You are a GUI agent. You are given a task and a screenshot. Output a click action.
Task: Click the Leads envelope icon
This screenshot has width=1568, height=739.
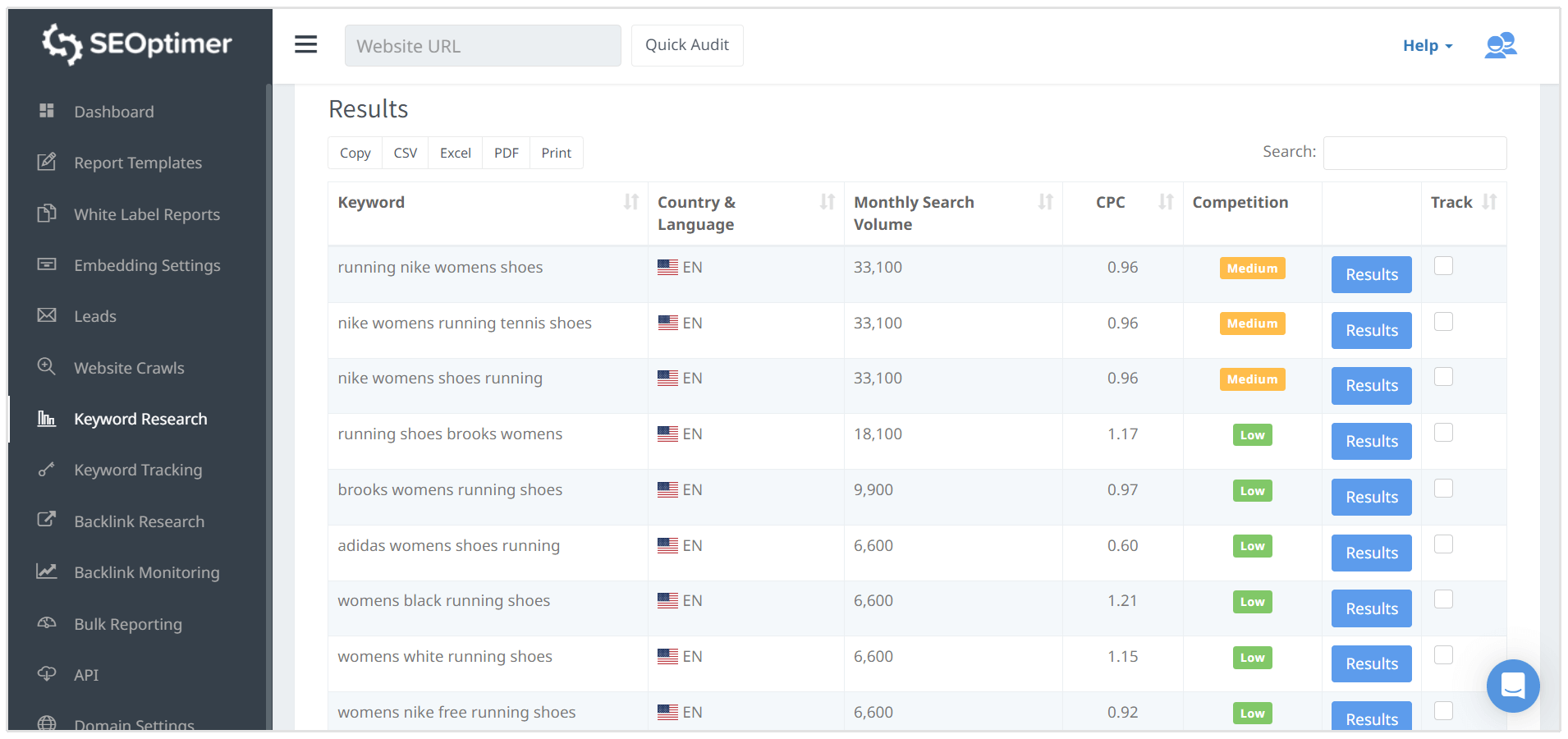pyautogui.click(x=47, y=315)
